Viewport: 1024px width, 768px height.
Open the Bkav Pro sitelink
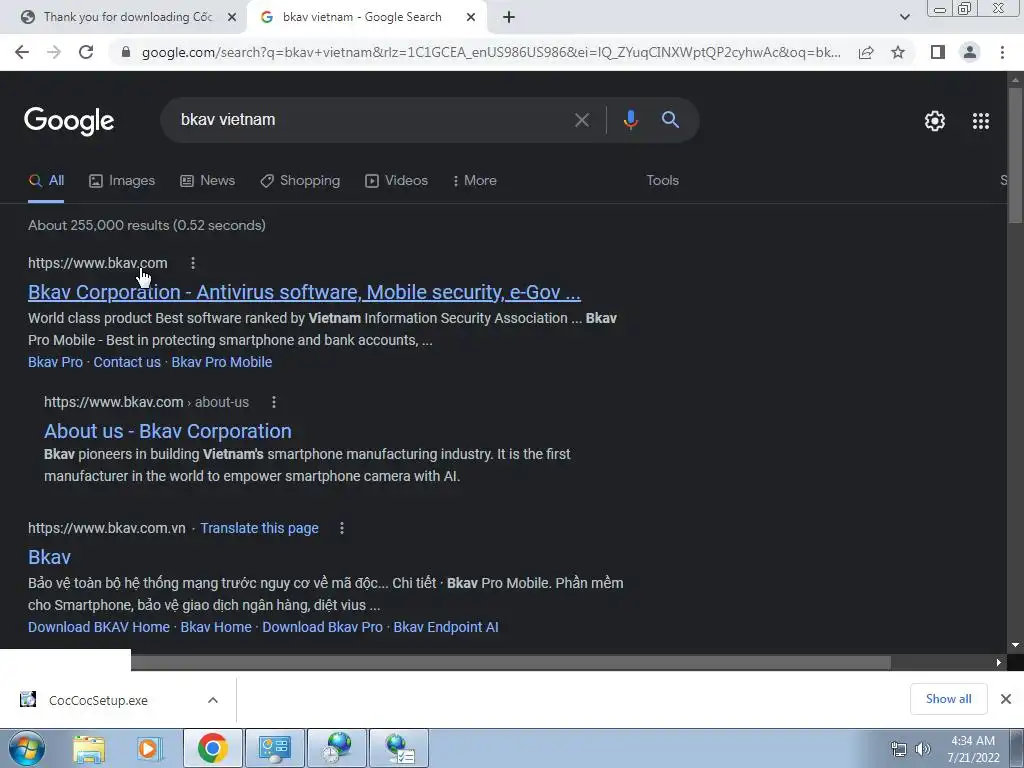pos(56,362)
